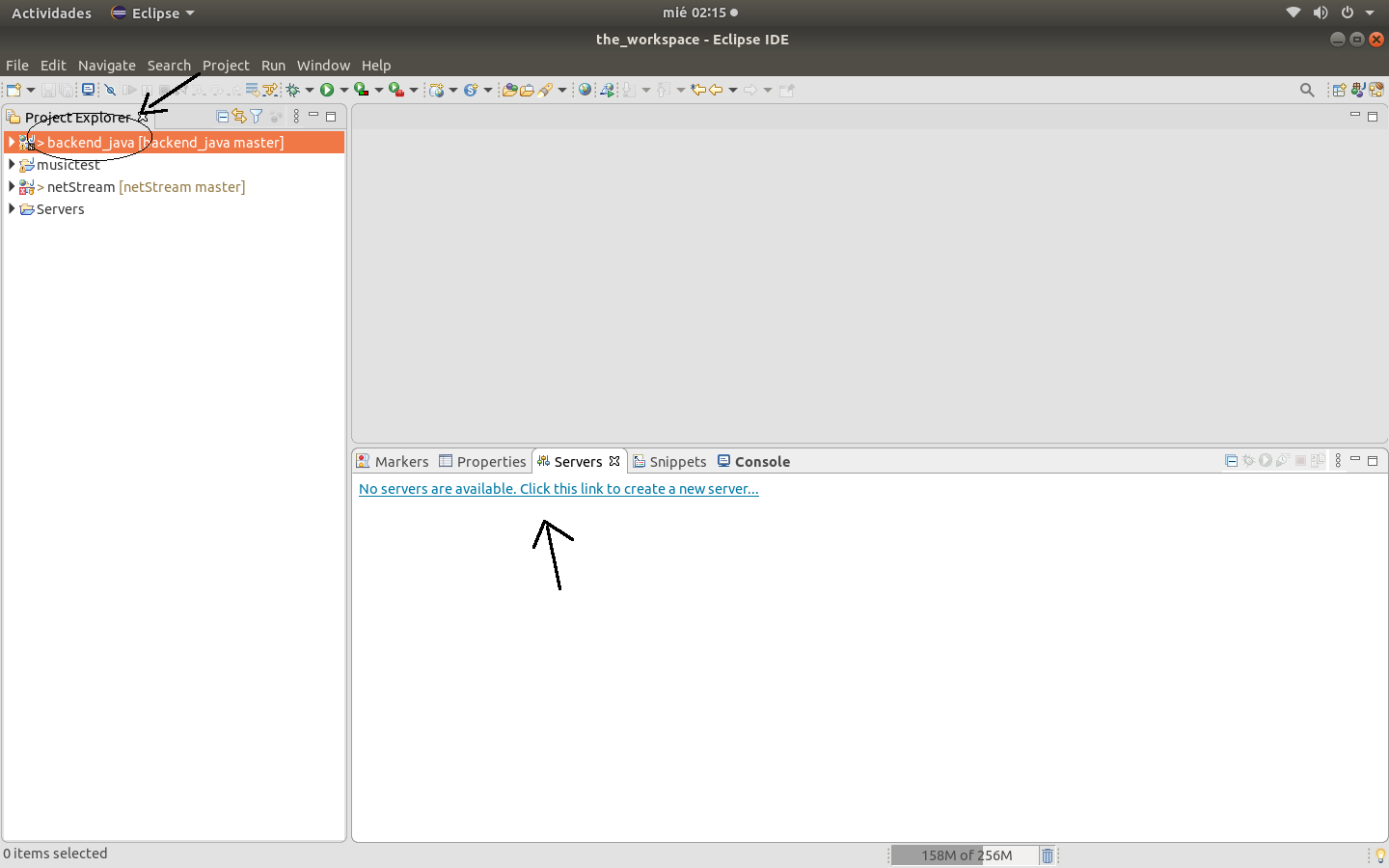Toggle Skip All Breakpoints
This screenshot has width=1389, height=868.
click(x=110, y=90)
